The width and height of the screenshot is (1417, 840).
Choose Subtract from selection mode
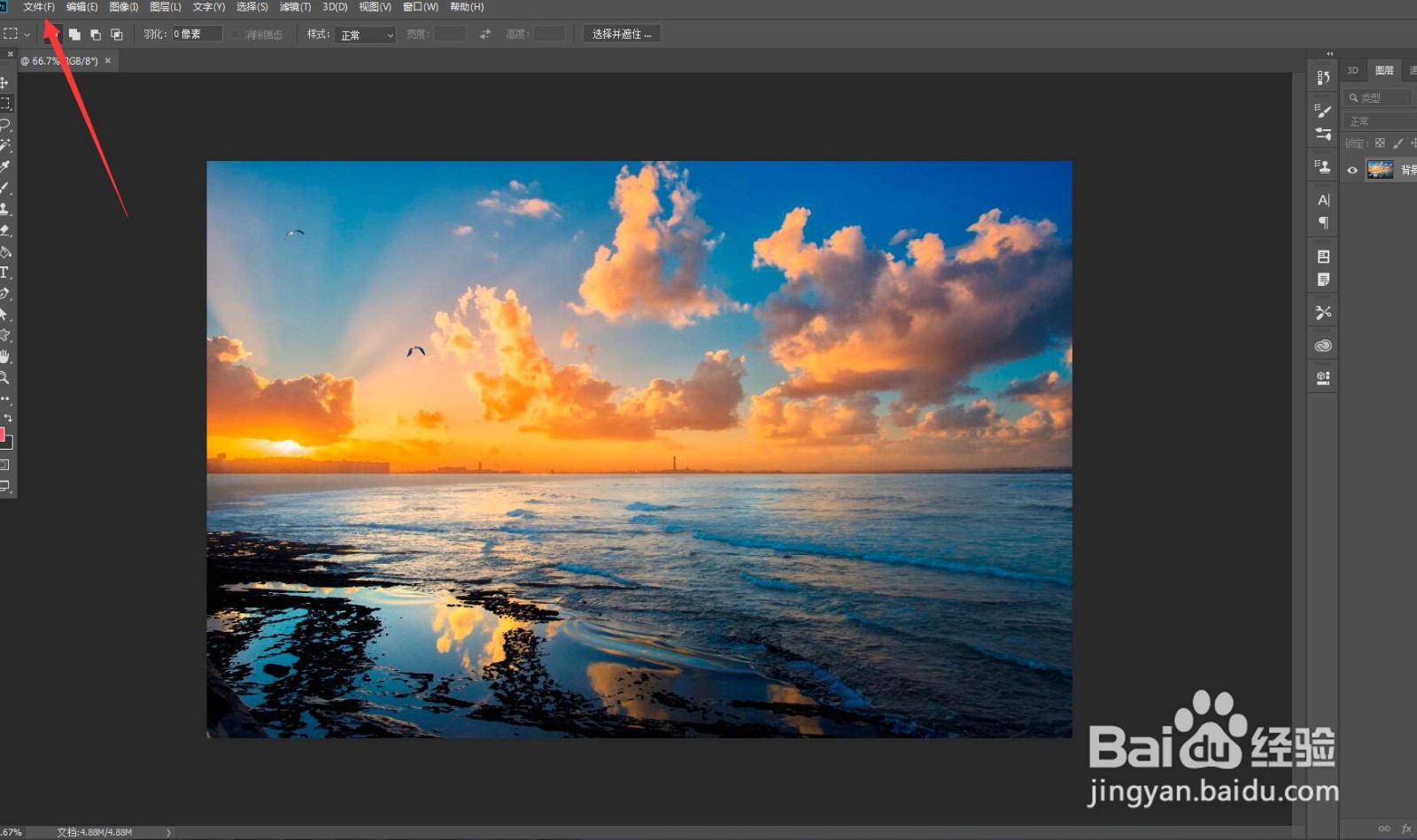coord(96,35)
